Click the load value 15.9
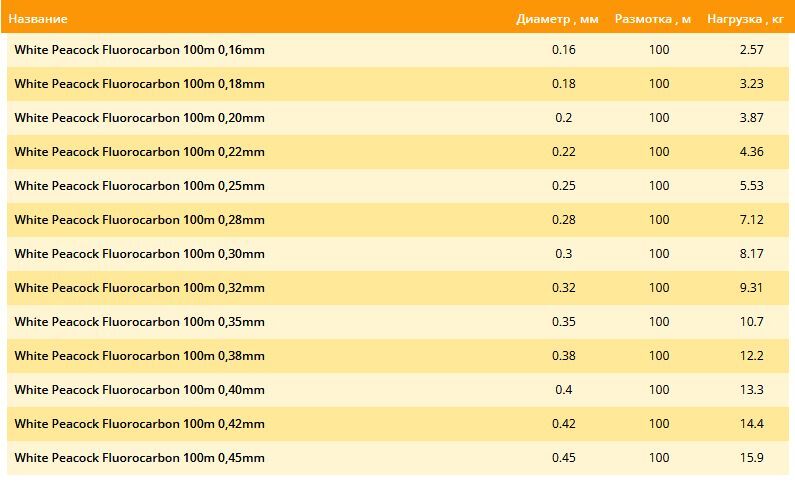795x483 pixels. [x=751, y=457]
